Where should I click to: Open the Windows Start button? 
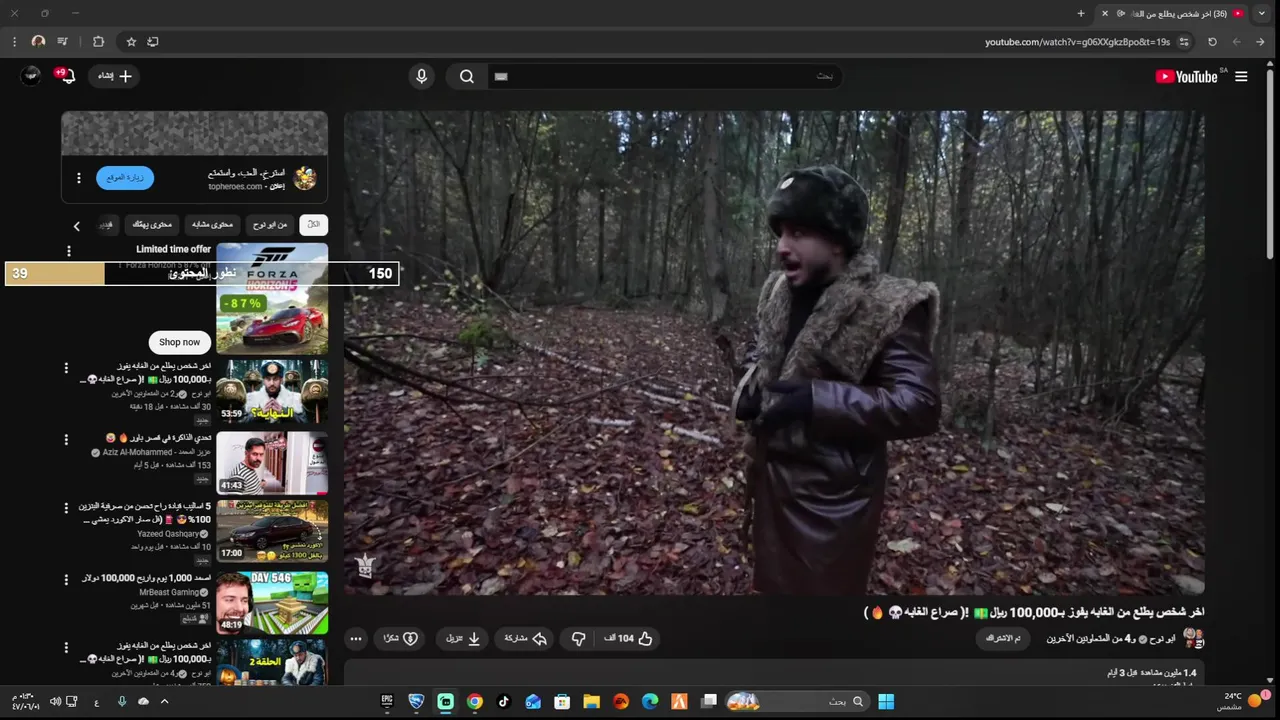[x=886, y=702]
